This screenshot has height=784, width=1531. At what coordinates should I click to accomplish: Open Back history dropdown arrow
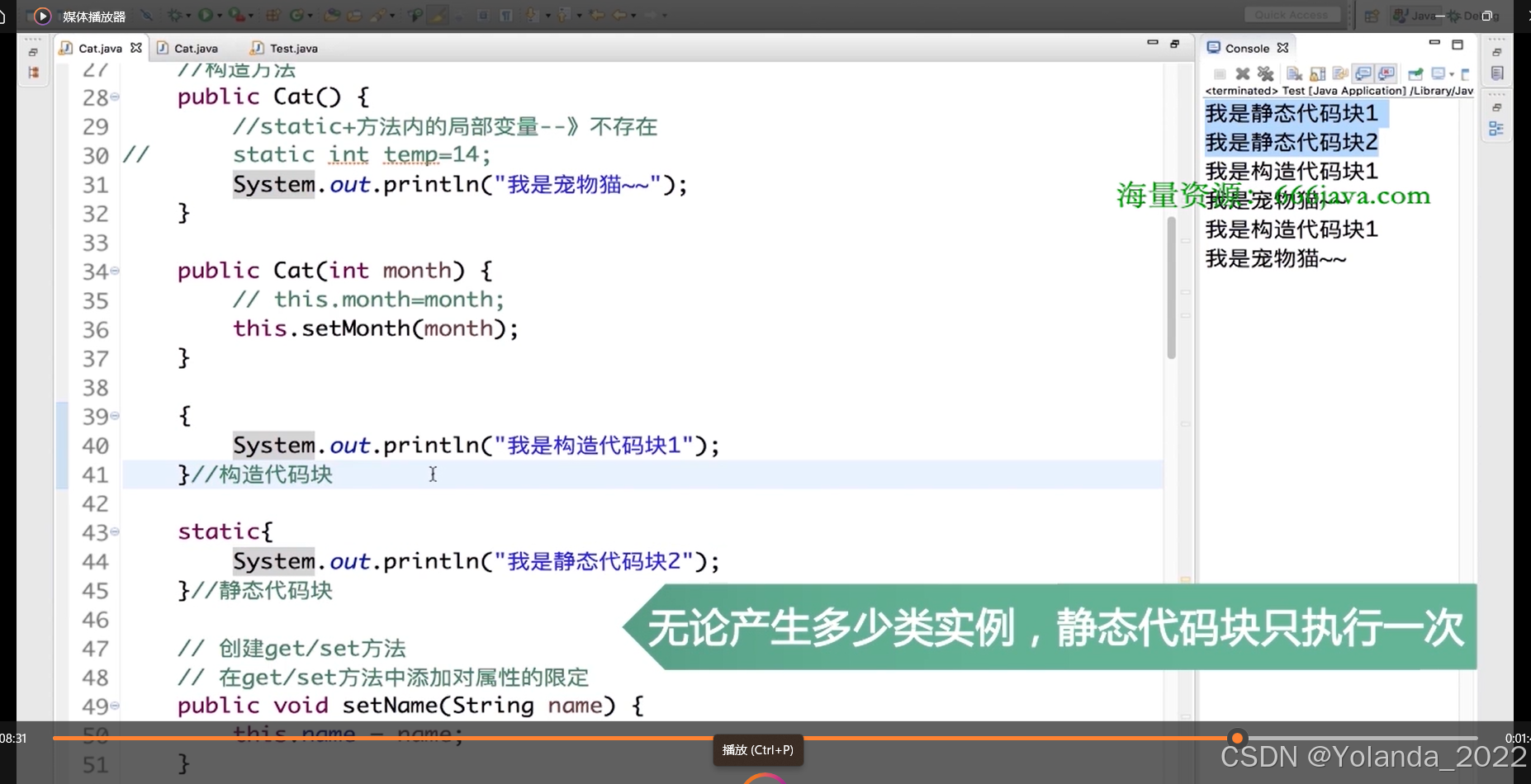[633, 15]
